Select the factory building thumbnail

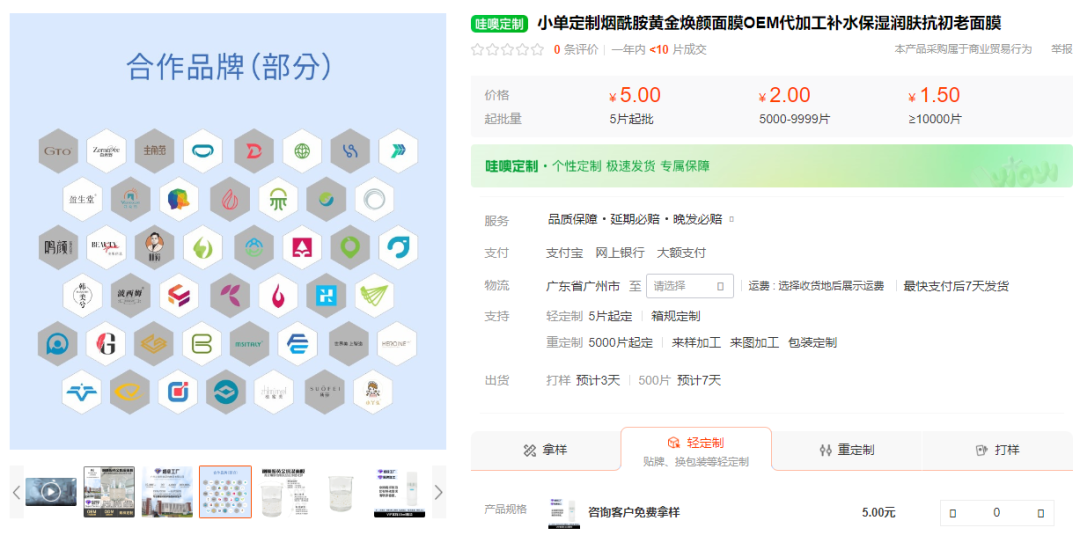pyautogui.click(x=167, y=491)
